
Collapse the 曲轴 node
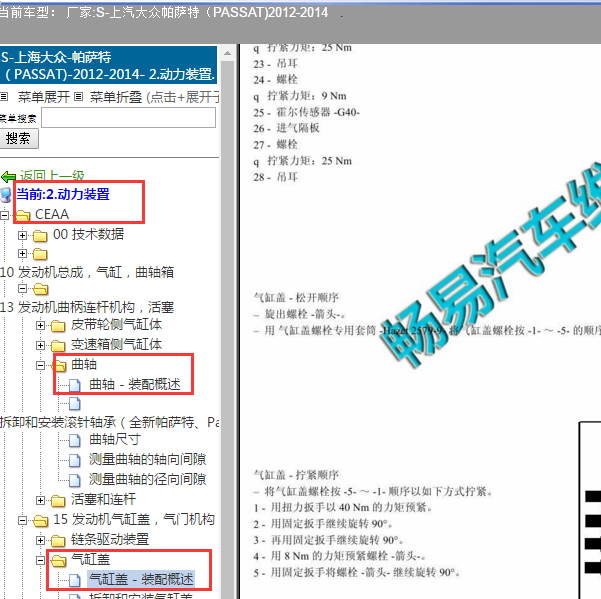coord(40,365)
